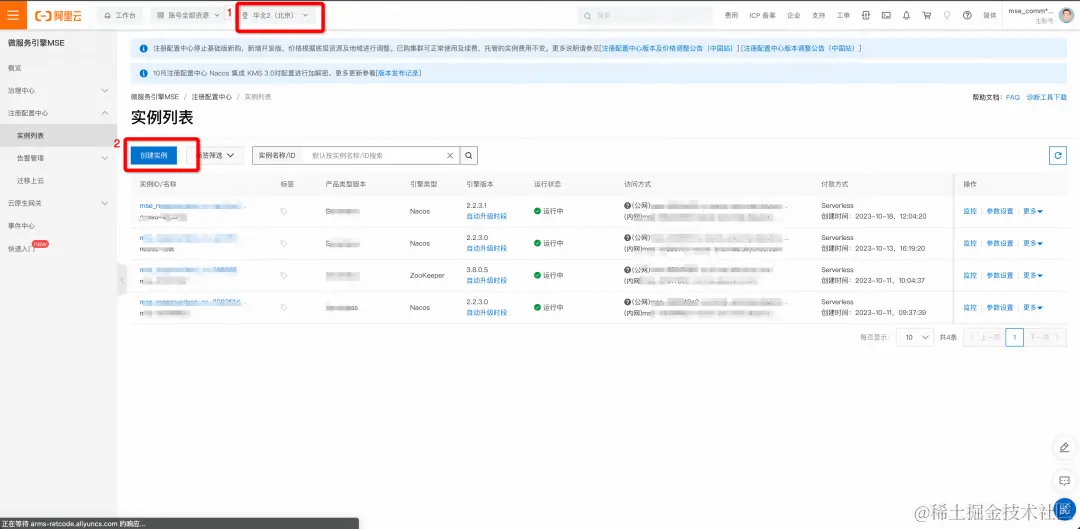
Task: Open the 版本发布记录 link in banner
Action: (398, 73)
